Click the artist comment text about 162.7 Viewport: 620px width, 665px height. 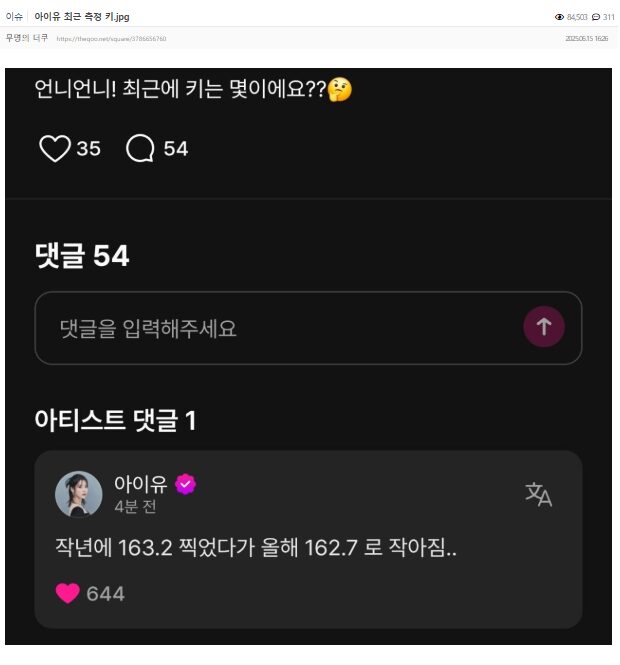[256, 549]
